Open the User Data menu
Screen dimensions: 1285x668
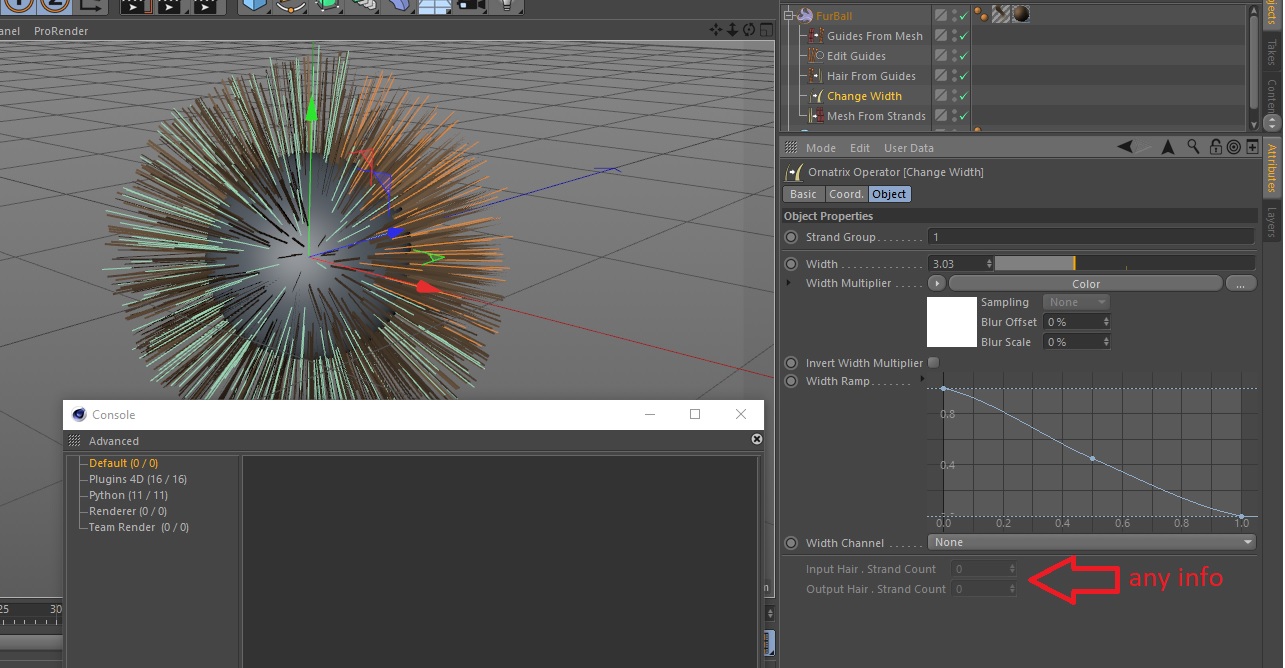(x=908, y=148)
